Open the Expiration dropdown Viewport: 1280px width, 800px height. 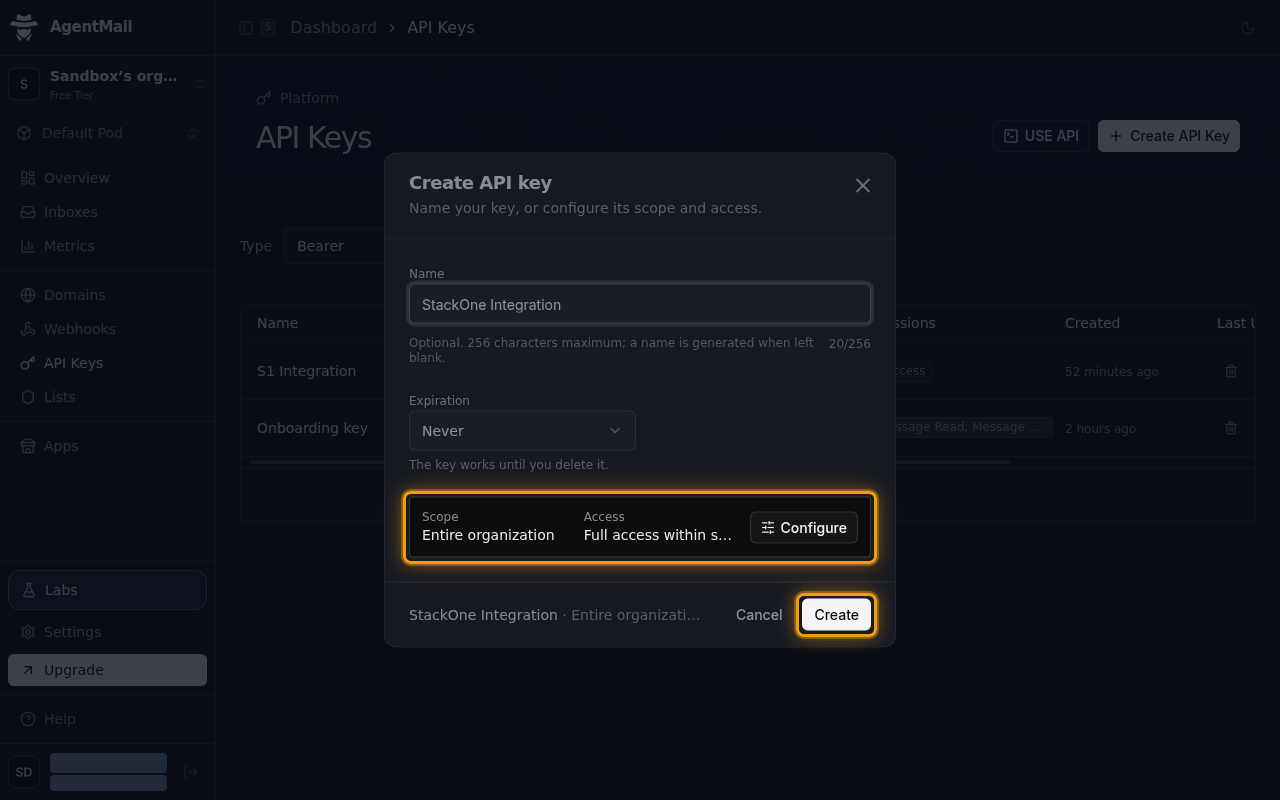point(522,431)
